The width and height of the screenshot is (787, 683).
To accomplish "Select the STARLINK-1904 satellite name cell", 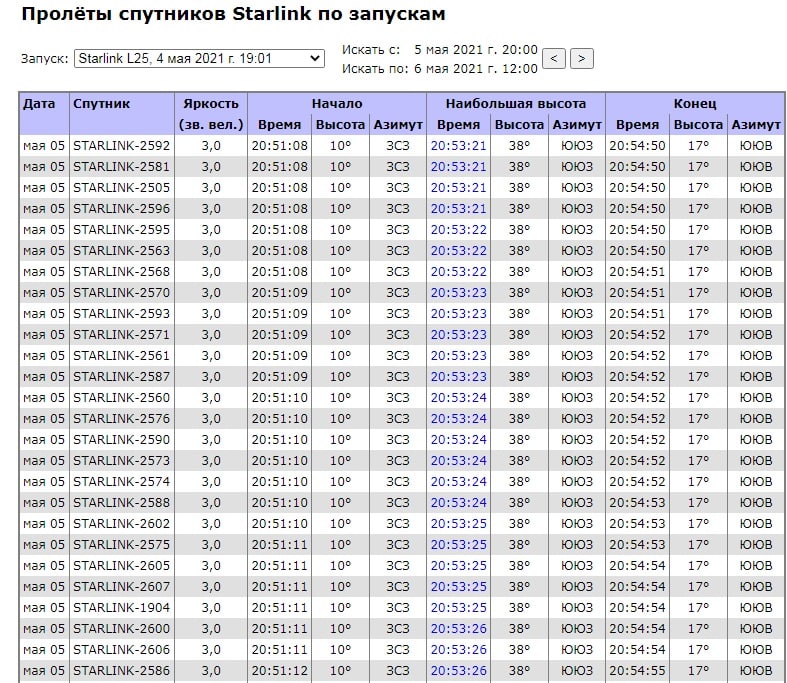I will tap(121, 608).
